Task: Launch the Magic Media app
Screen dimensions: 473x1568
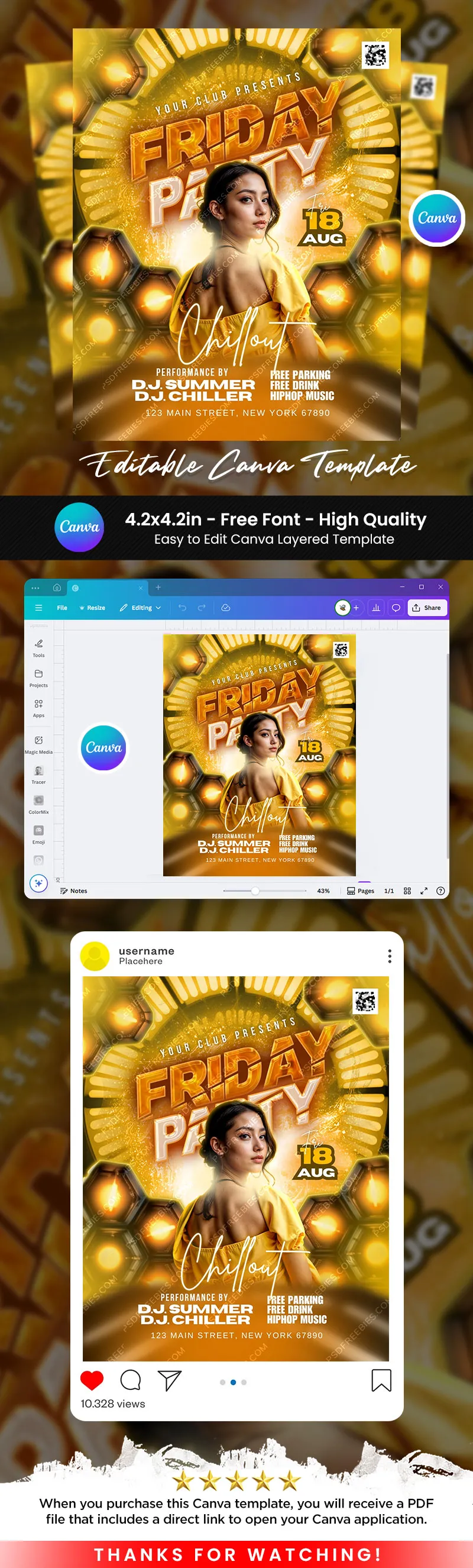Action: click(38, 744)
